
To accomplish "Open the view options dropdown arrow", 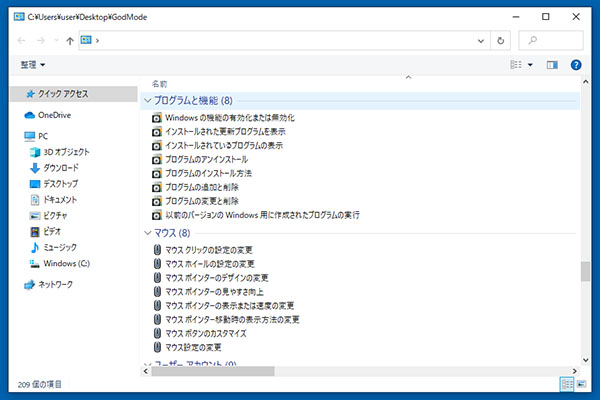I will (530, 65).
